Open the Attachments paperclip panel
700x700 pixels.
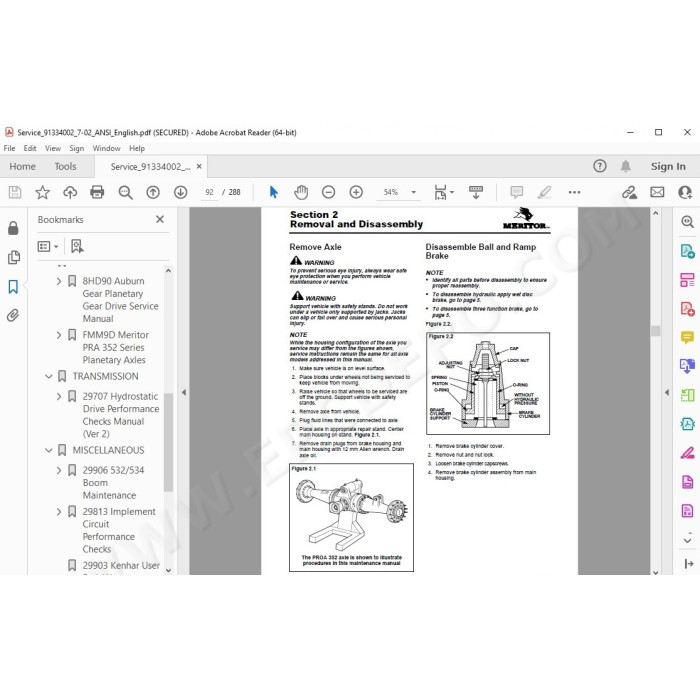coord(13,316)
